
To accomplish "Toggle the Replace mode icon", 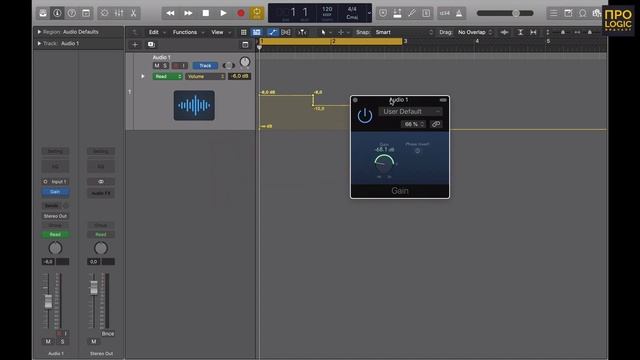I will (x=383, y=13).
